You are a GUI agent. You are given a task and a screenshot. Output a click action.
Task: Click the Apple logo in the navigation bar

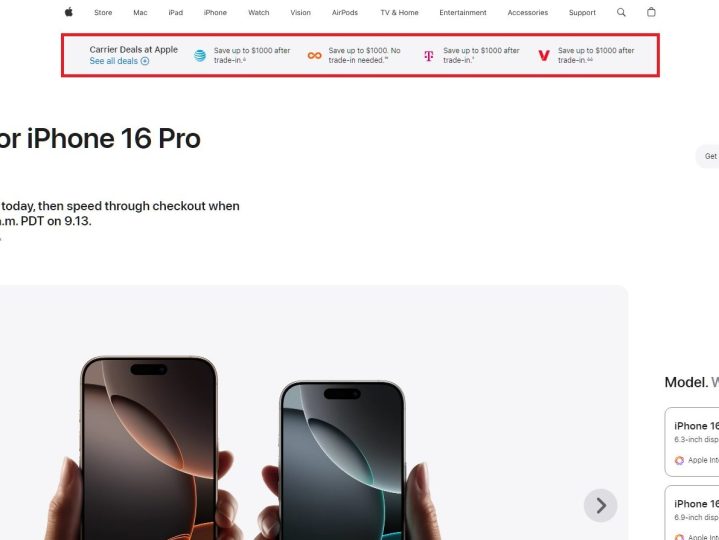coord(69,12)
